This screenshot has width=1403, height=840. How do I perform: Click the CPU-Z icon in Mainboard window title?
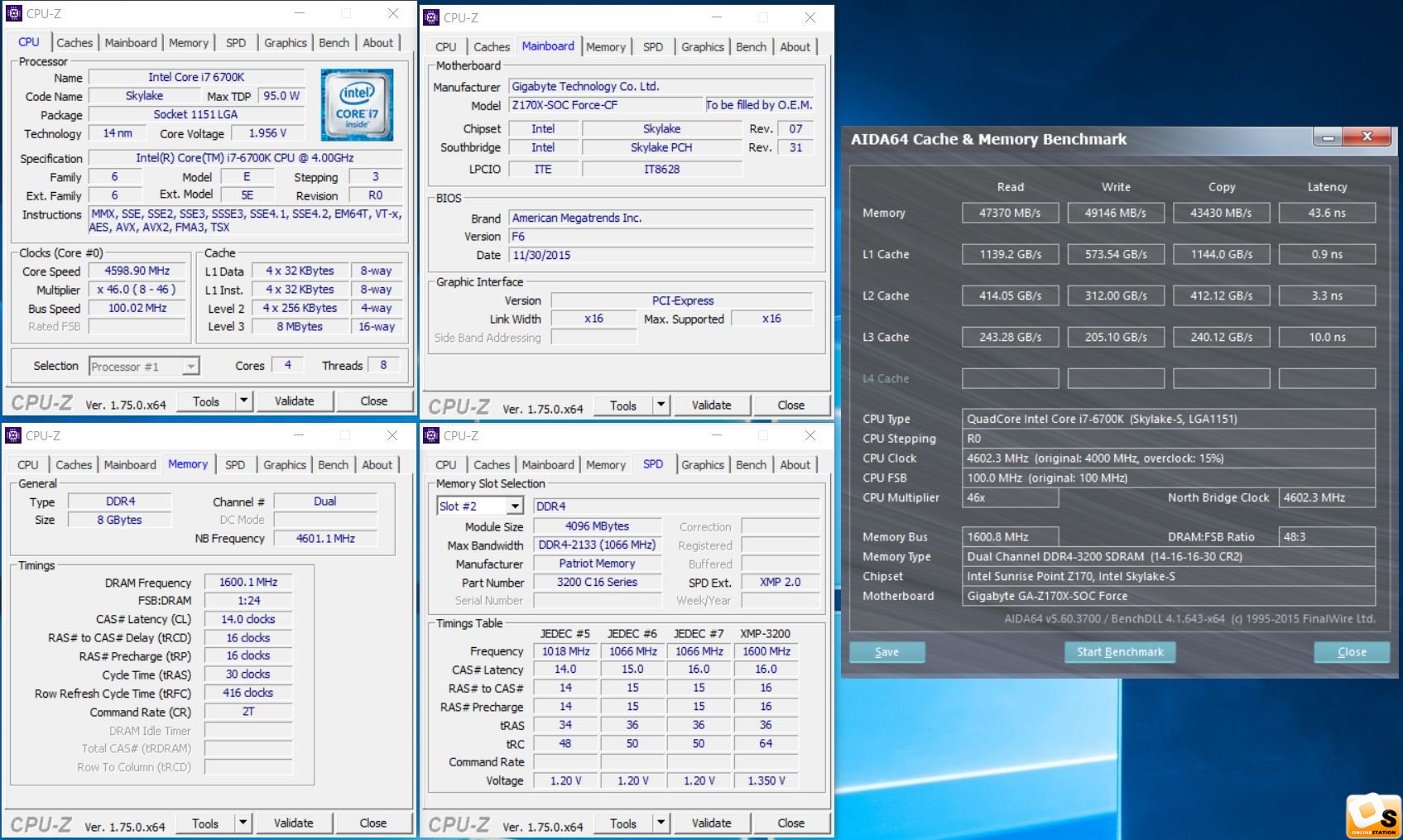431,17
